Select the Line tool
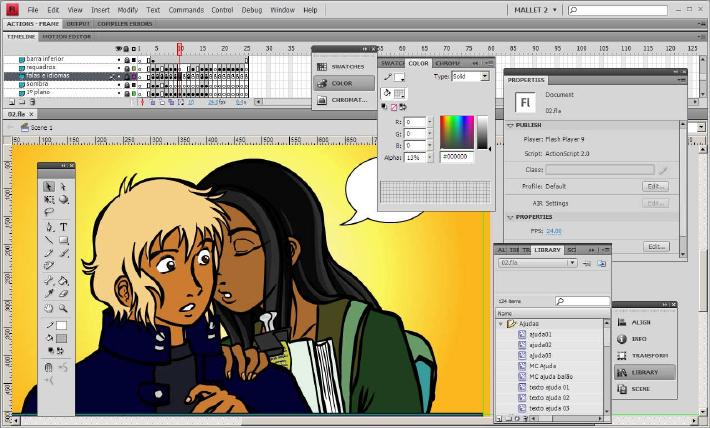Image resolution: width=710 pixels, height=428 pixels. tap(49, 240)
